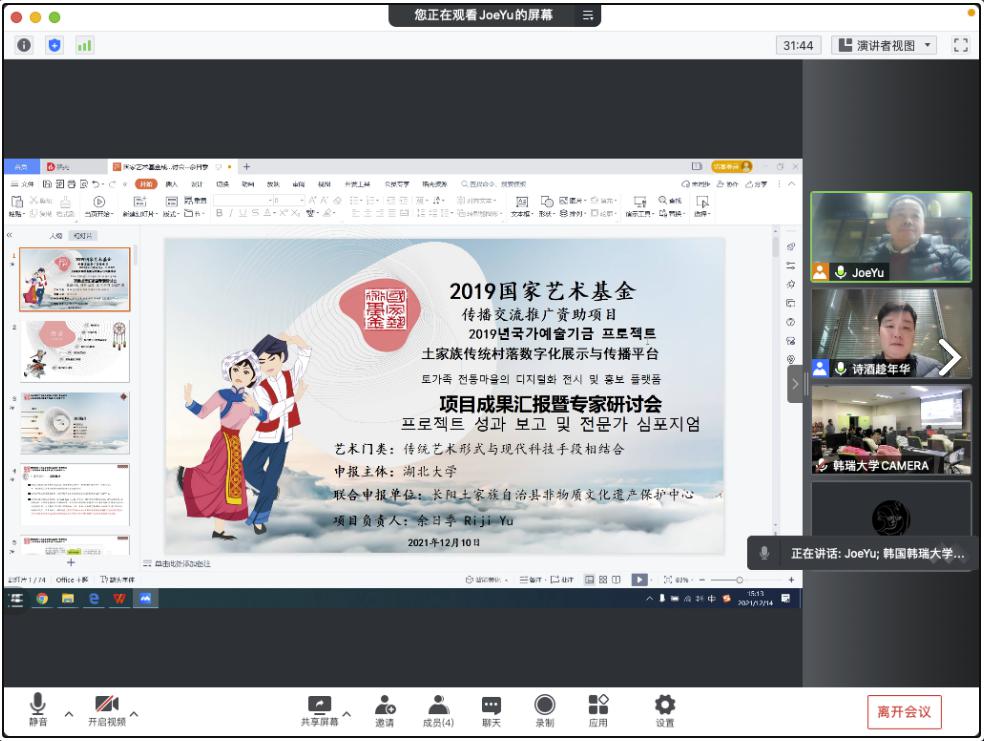Open the Chat (聊天) panel
This screenshot has height=741, width=984.
tap(491, 711)
